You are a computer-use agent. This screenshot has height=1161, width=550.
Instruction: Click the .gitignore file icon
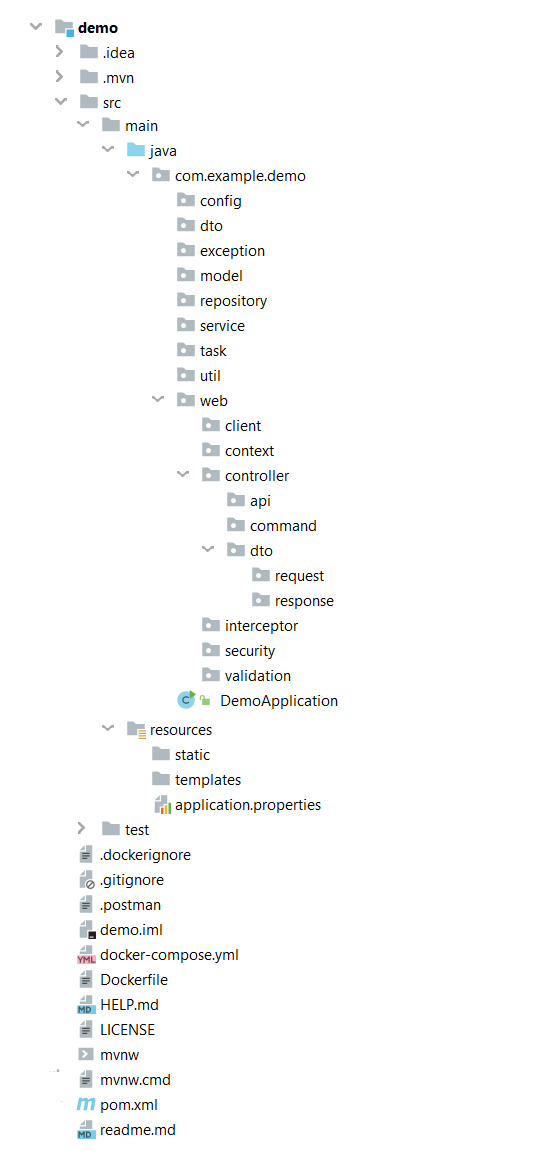pos(86,880)
